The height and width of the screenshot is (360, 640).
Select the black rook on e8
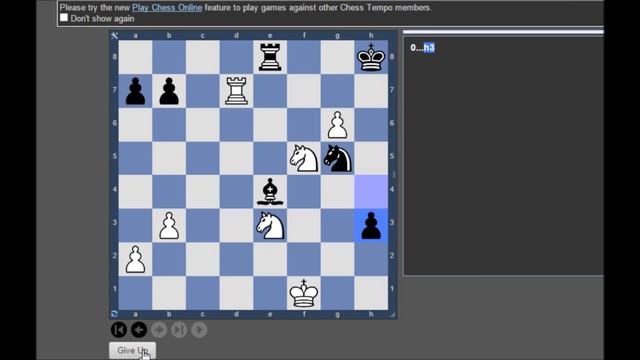pyautogui.click(x=270, y=57)
